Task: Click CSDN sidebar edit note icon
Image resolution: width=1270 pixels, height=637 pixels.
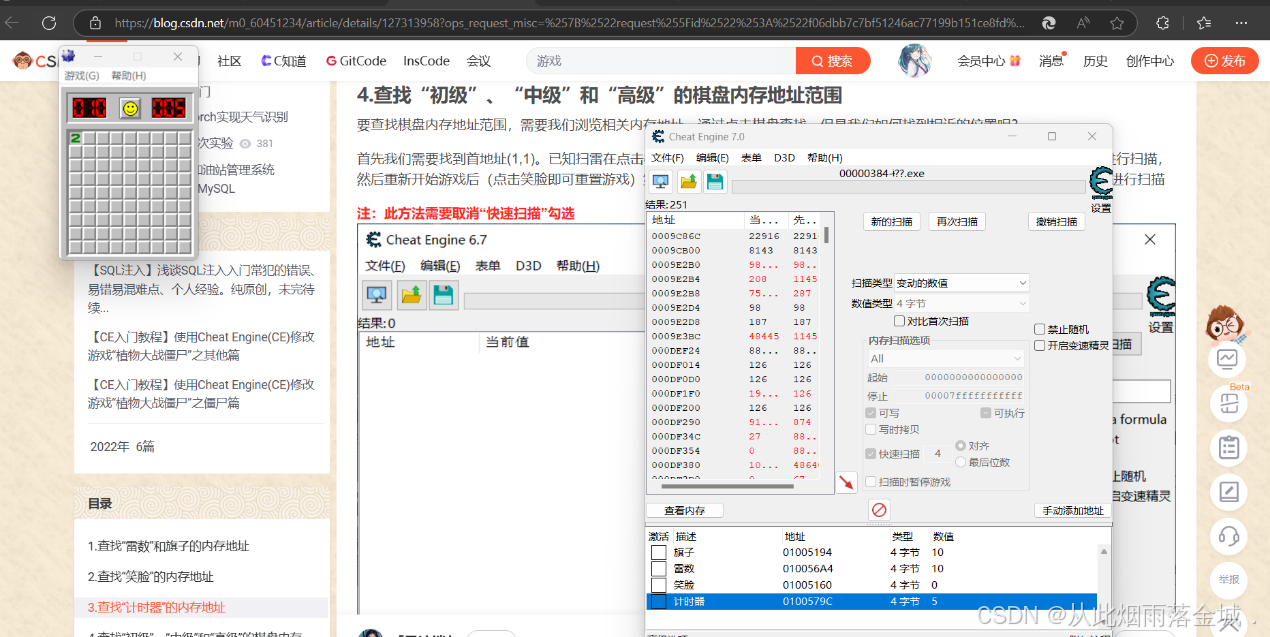Action: [x=1228, y=492]
